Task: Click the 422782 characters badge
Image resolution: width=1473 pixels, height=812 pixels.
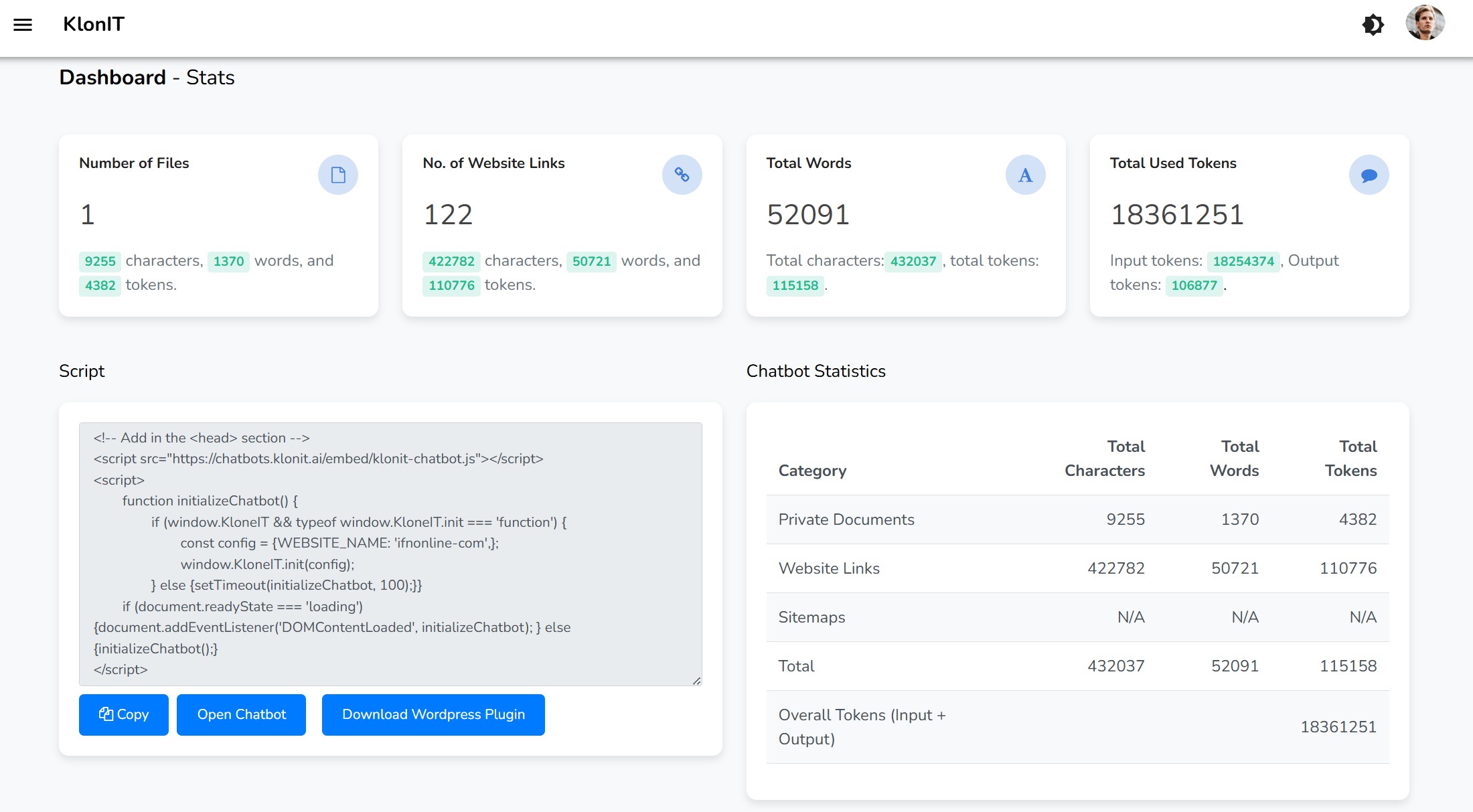Action: tap(451, 261)
